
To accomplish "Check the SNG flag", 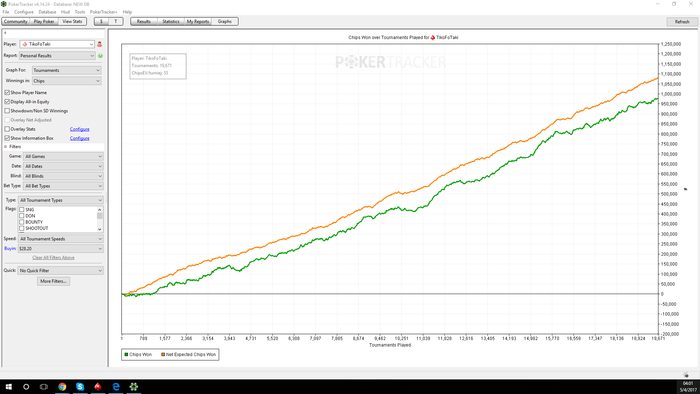I will (21, 209).
